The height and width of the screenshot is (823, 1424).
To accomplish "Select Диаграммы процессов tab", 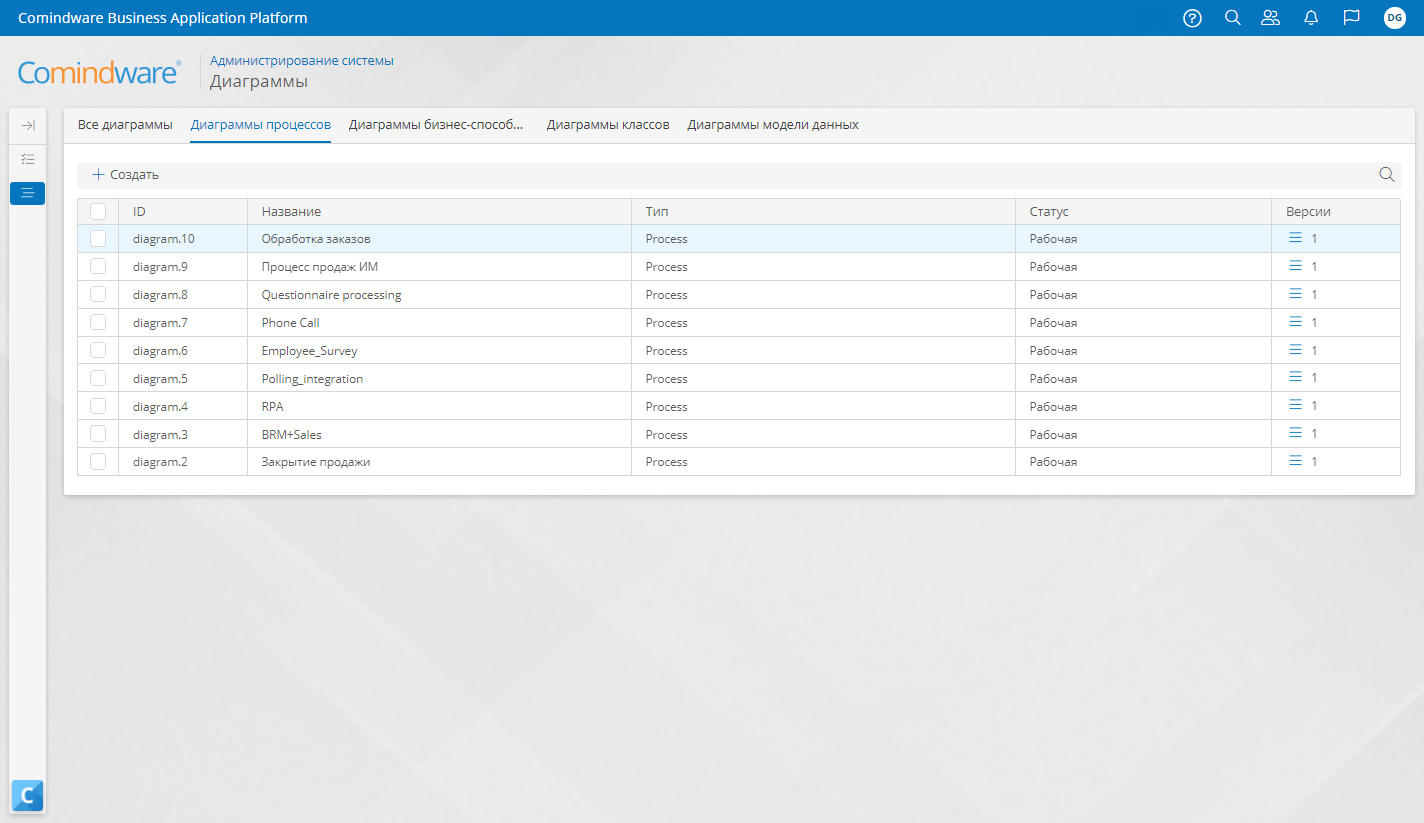I will pos(261,125).
